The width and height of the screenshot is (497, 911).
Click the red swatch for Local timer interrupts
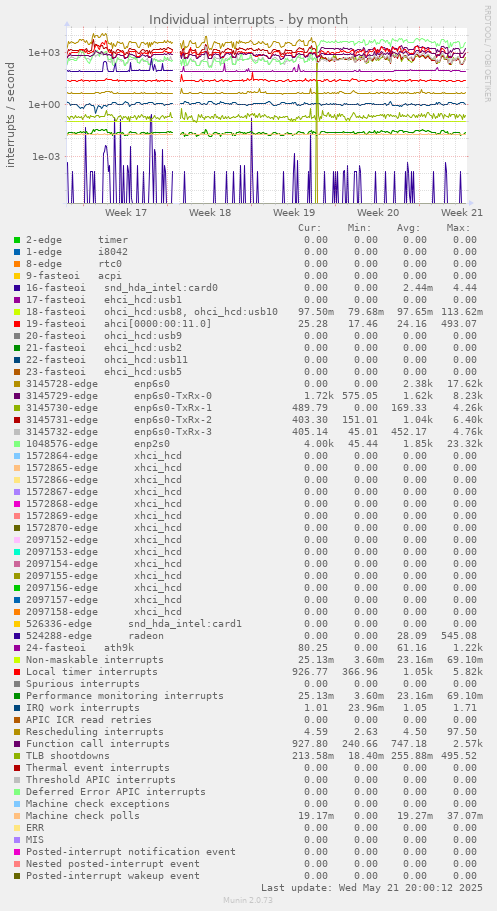click(17, 672)
